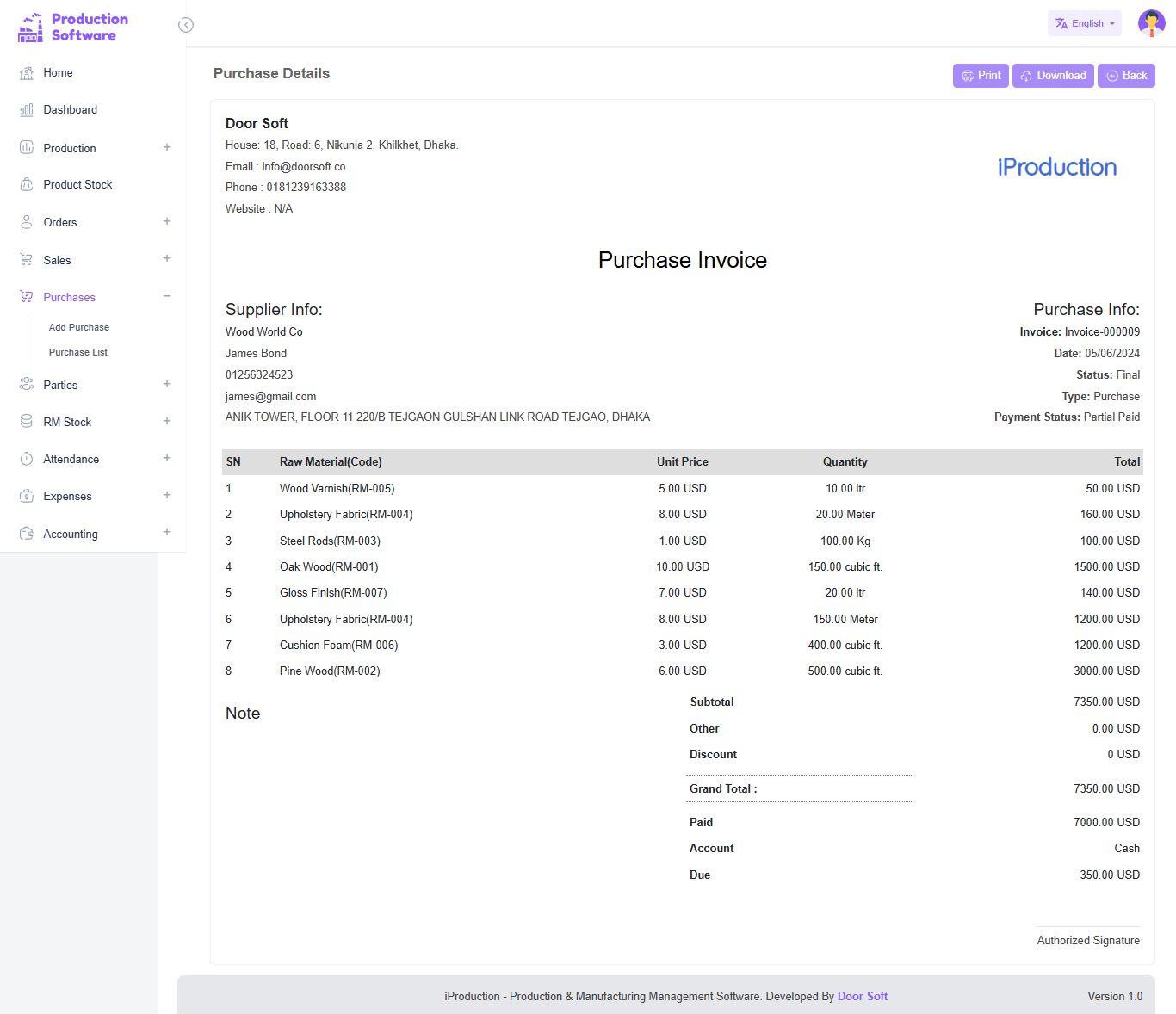Select the Accounting icon in the sidebar
Viewport: 1176px width, 1014px height.
pyautogui.click(x=27, y=534)
